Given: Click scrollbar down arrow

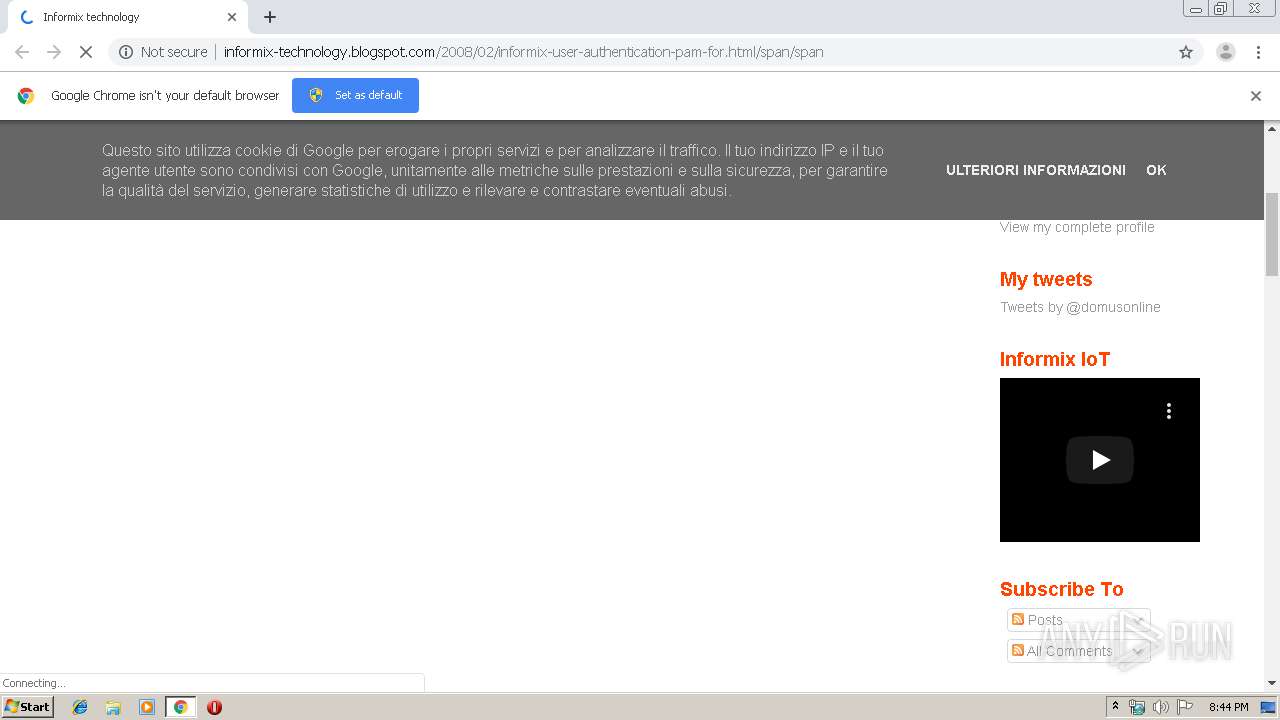Looking at the screenshot, I should coord(1272,683).
